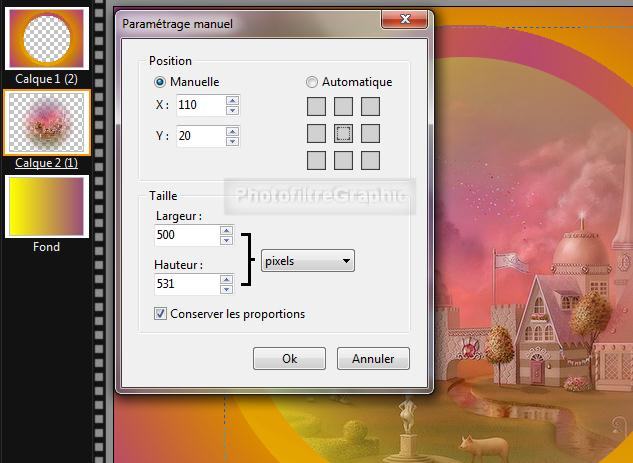Select the Fond gradient layer thumbnail
633x463 pixels.
coord(47,207)
